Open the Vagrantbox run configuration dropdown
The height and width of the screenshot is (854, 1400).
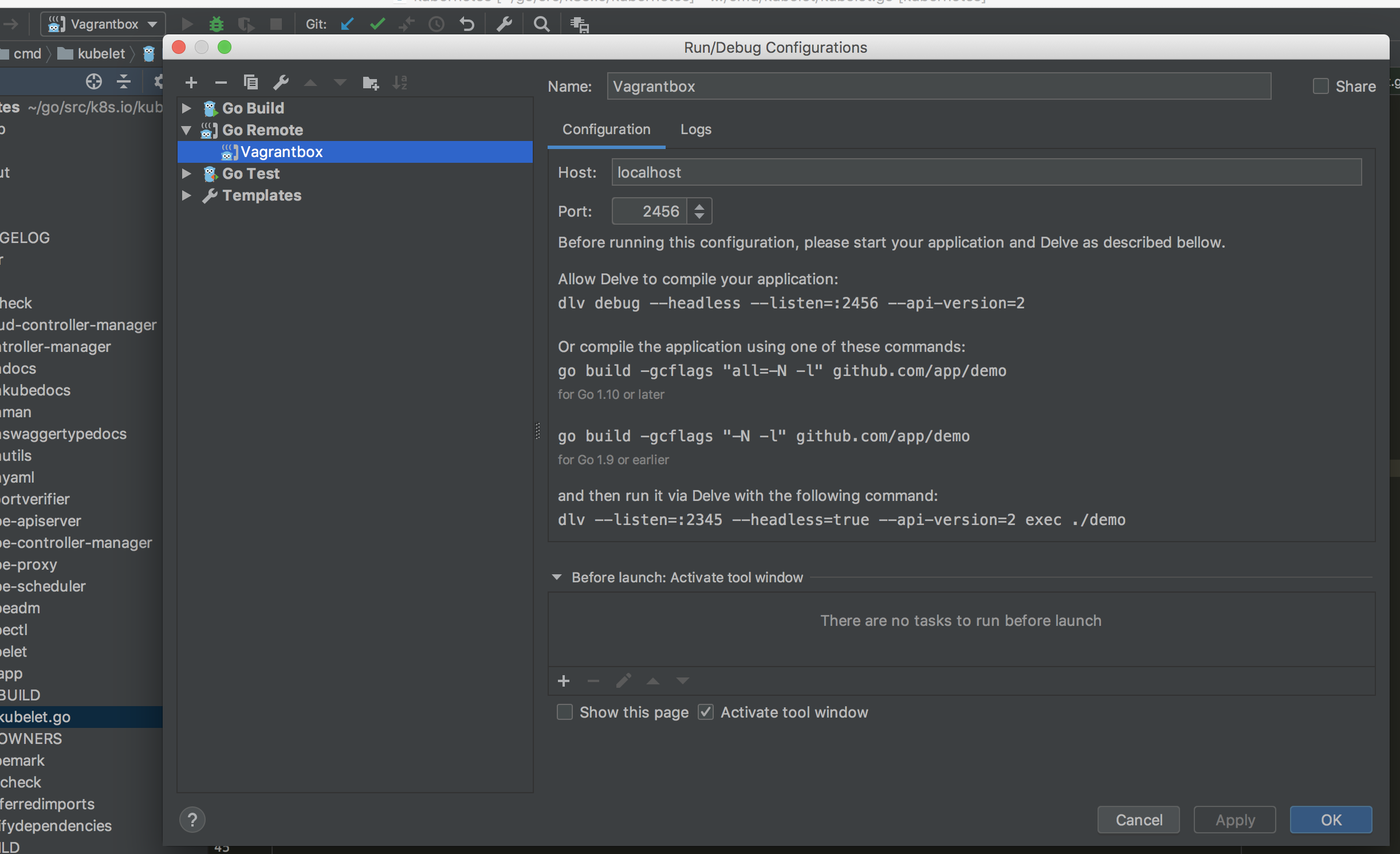(x=152, y=24)
